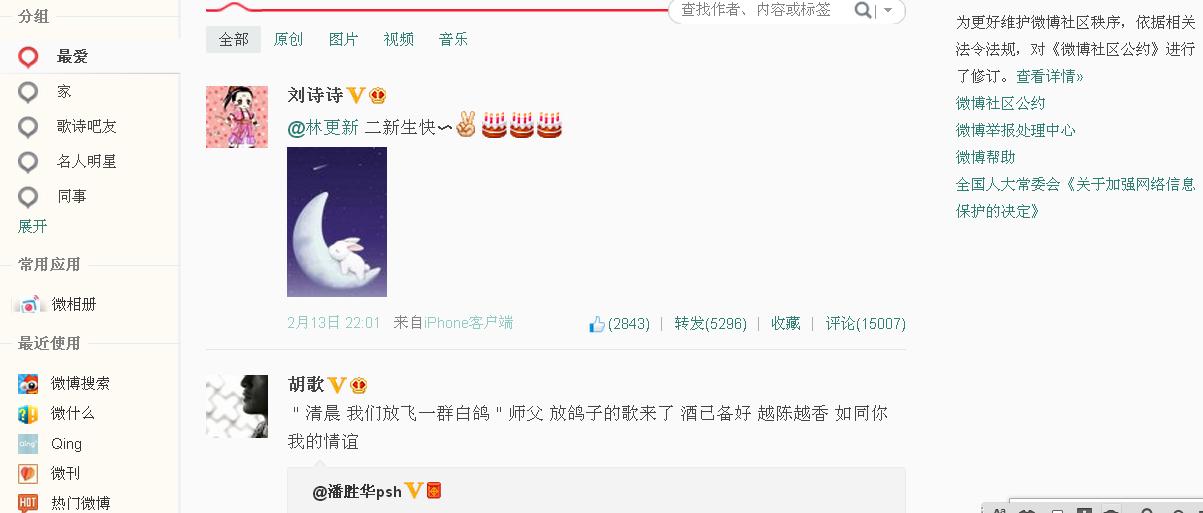The height and width of the screenshot is (513, 1203).
Task: Open the 热门微博 HOT icon
Action: [x=28, y=502]
